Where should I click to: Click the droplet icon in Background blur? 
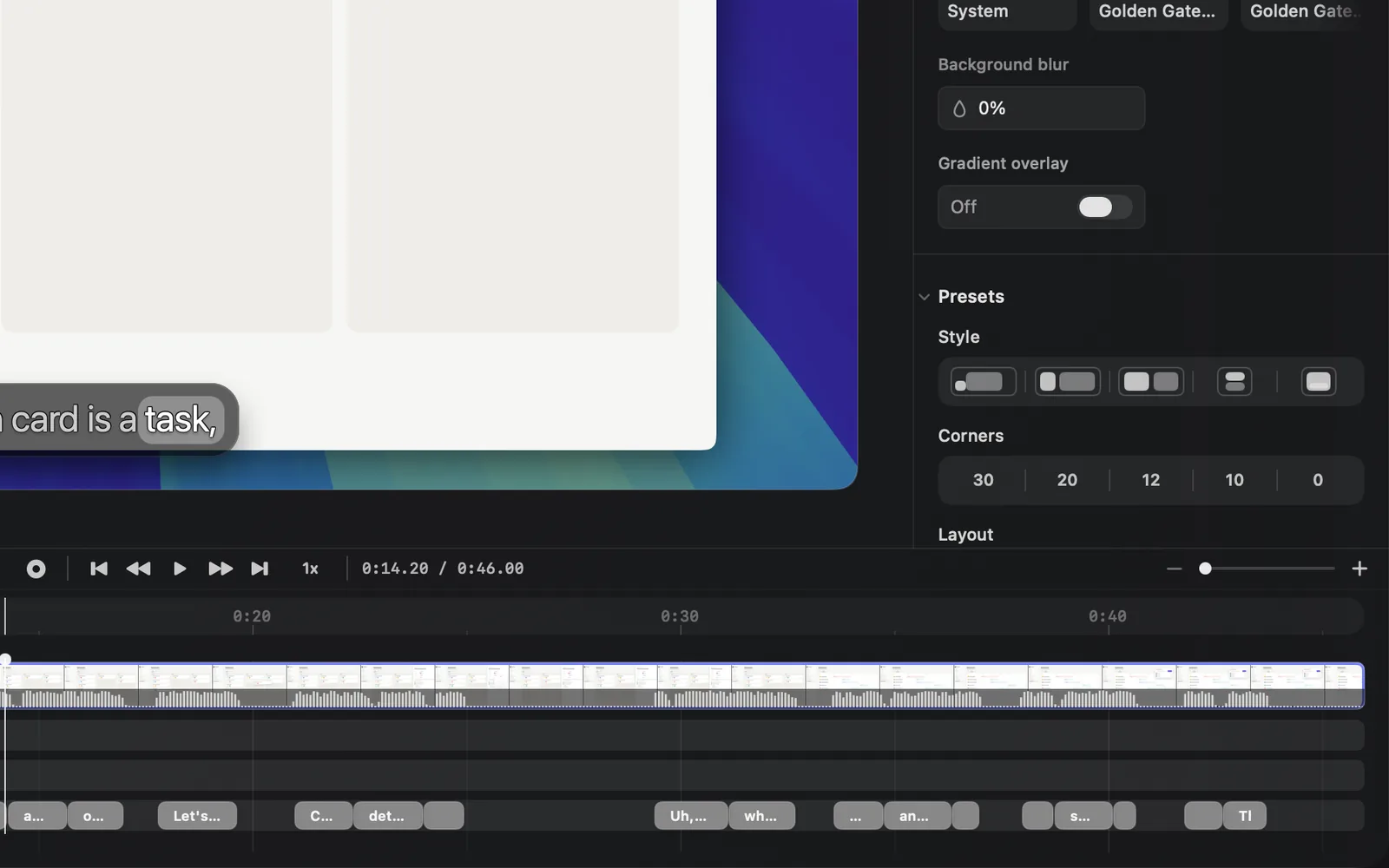tap(959, 108)
